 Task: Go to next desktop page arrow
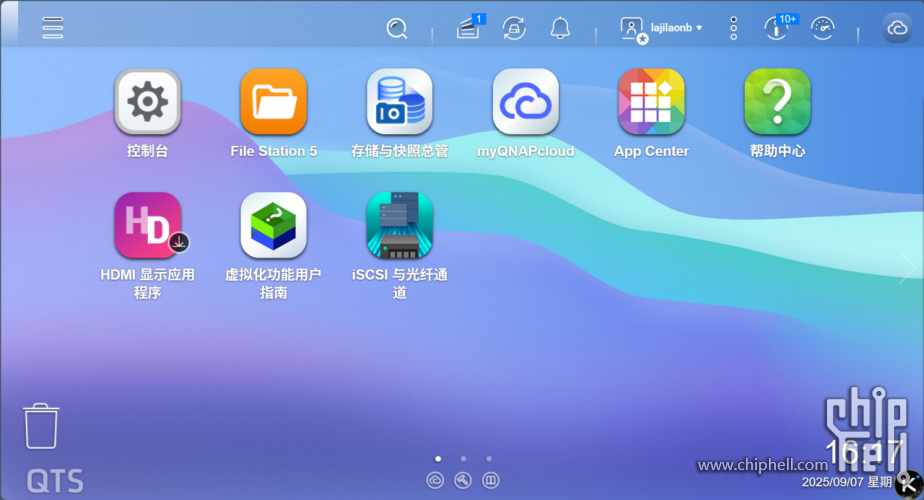(906, 267)
